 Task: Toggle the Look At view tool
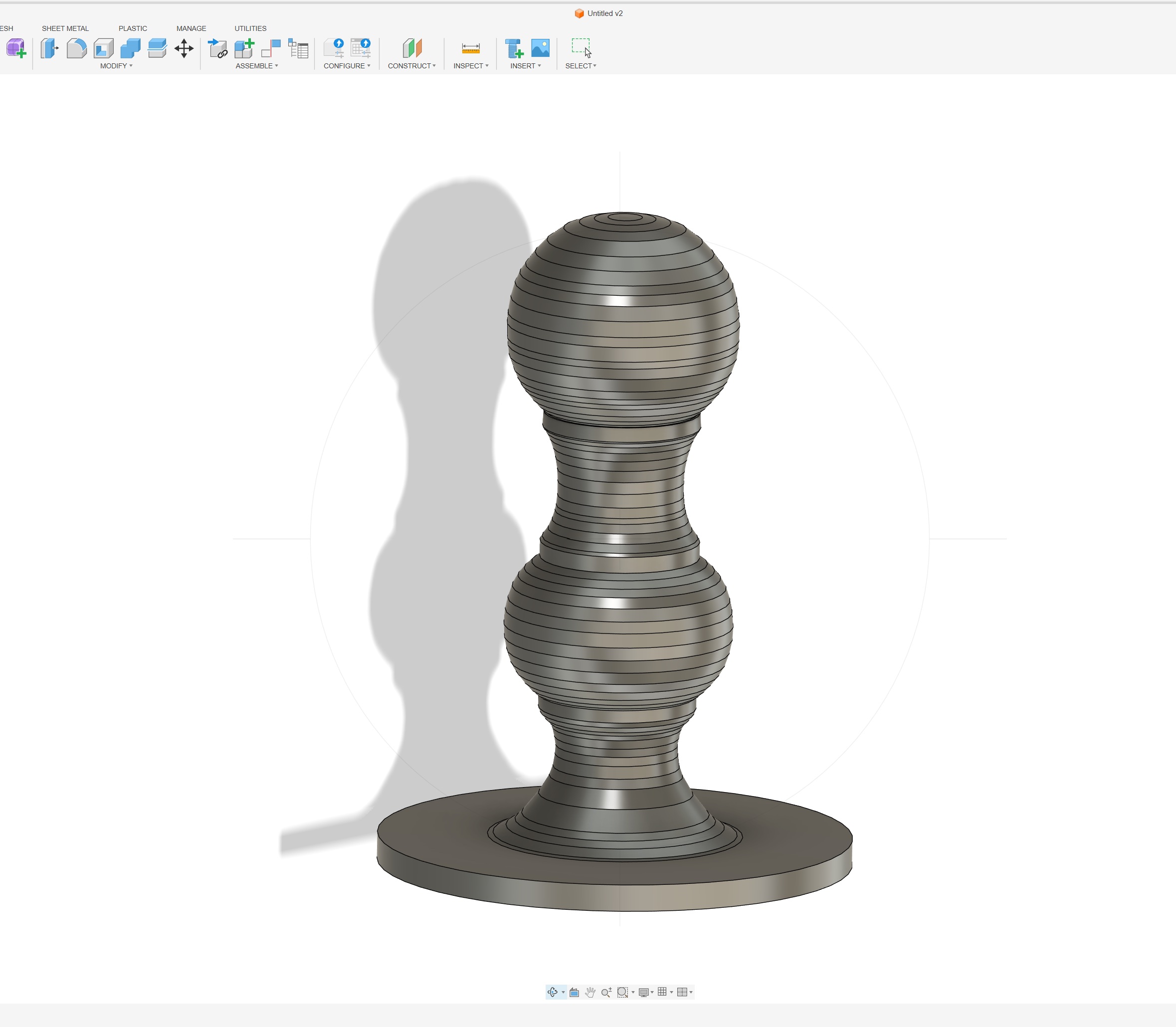(574, 992)
